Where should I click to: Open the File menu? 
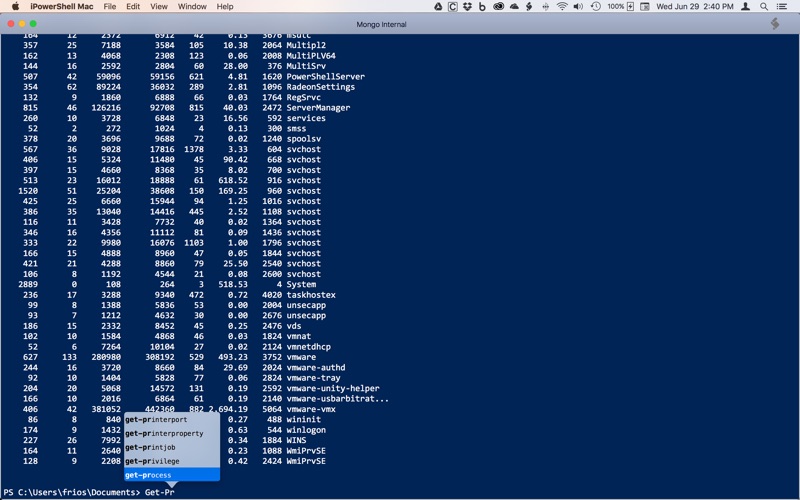(x=109, y=7)
